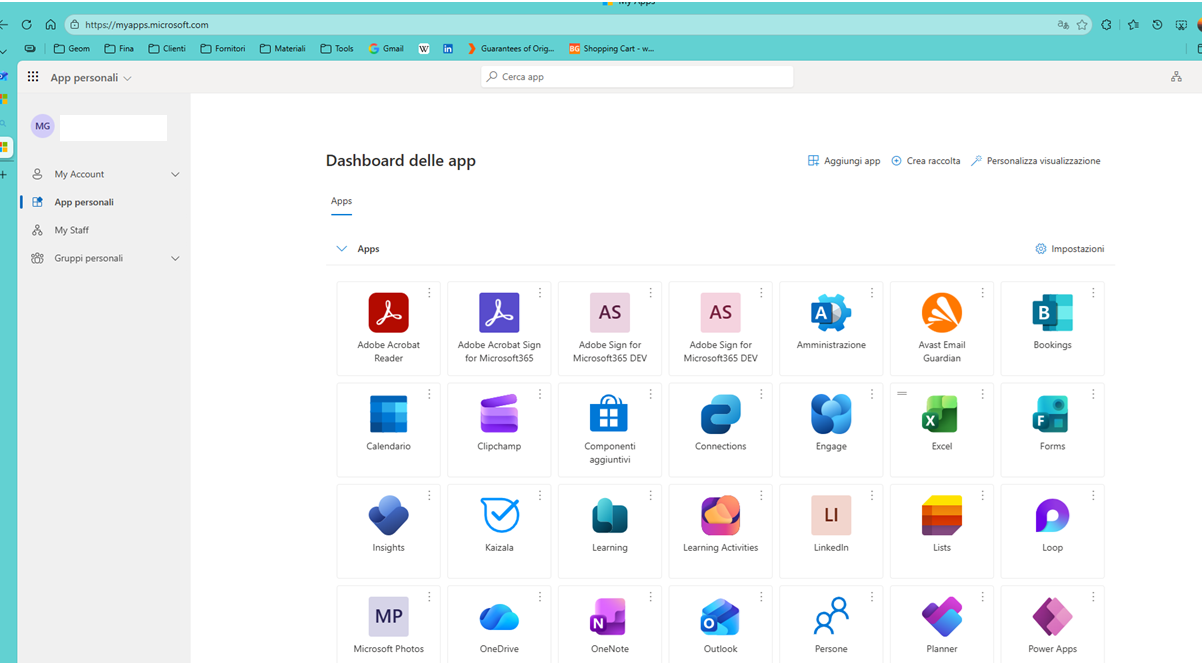Launch the Amministrazione app

[x=831, y=328]
